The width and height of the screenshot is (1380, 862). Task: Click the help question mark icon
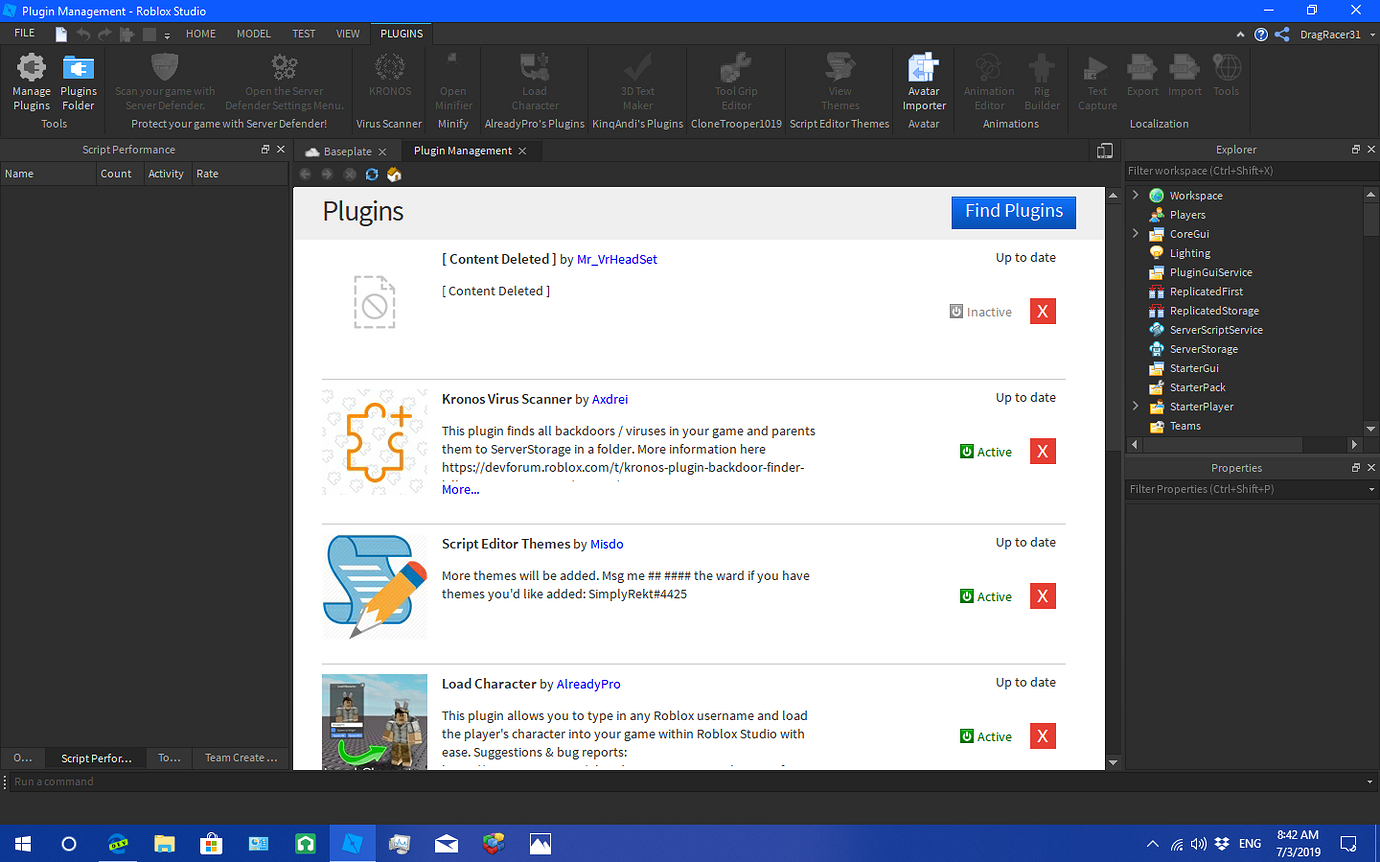(1261, 34)
